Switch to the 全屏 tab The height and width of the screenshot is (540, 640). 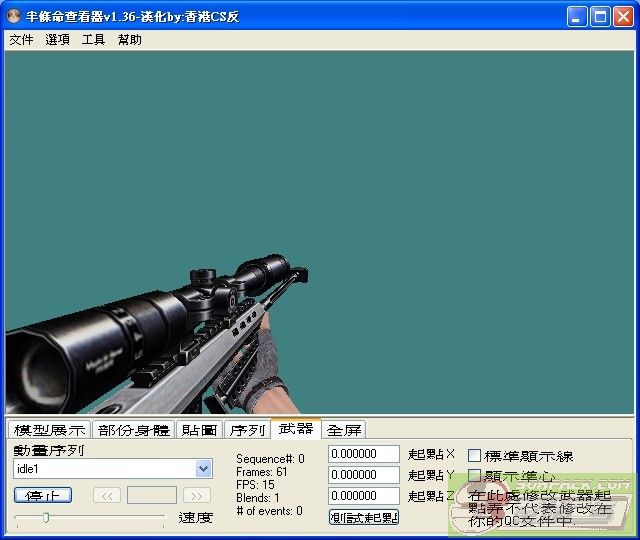(x=345, y=430)
